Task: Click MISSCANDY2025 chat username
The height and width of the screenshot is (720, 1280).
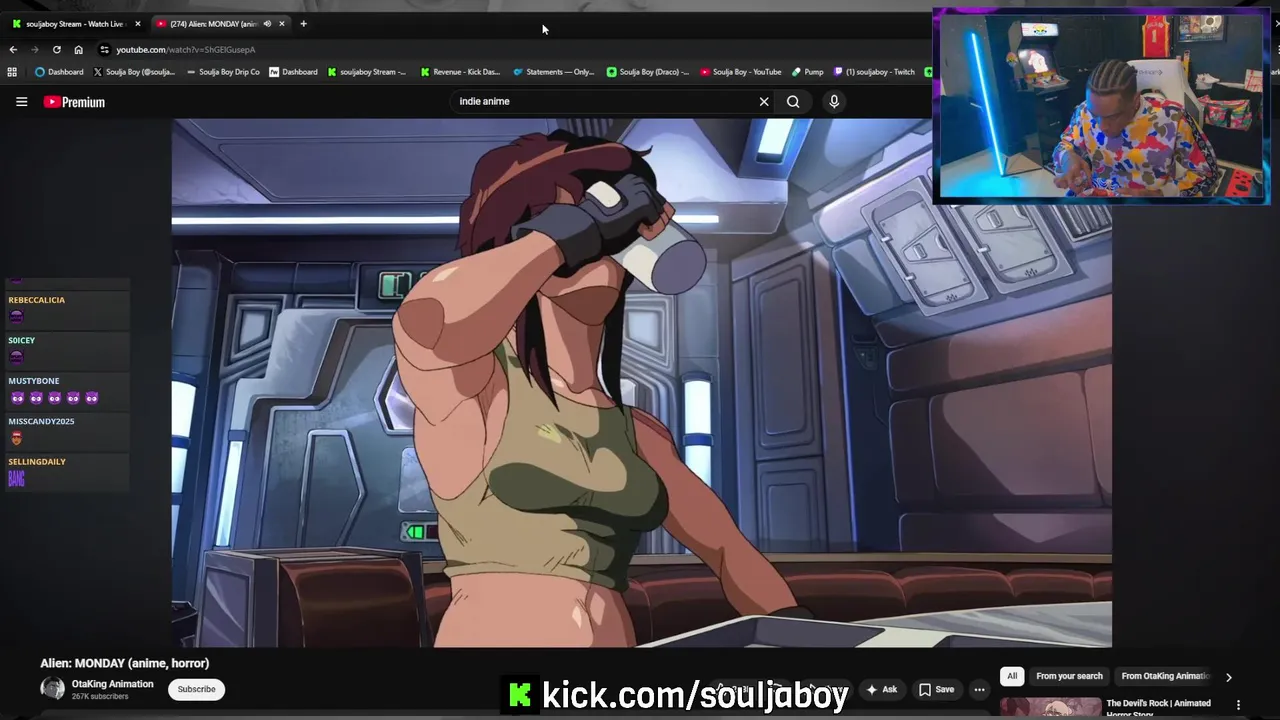Action: 41,421
